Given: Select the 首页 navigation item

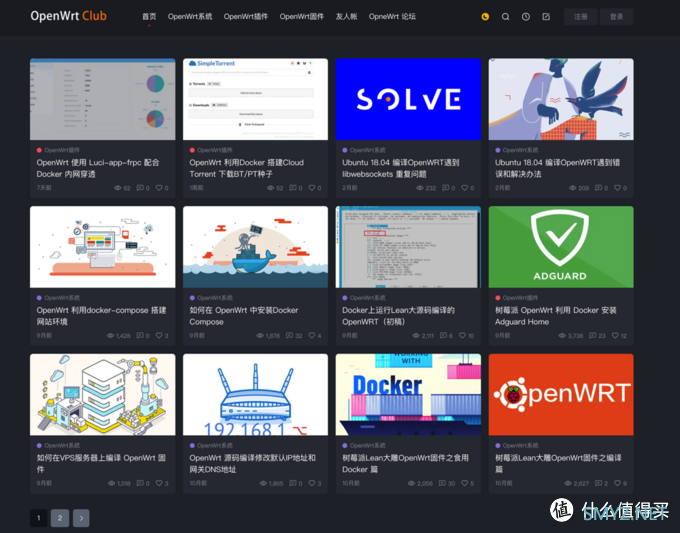Looking at the screenshot, I should [x=149, y=16].
